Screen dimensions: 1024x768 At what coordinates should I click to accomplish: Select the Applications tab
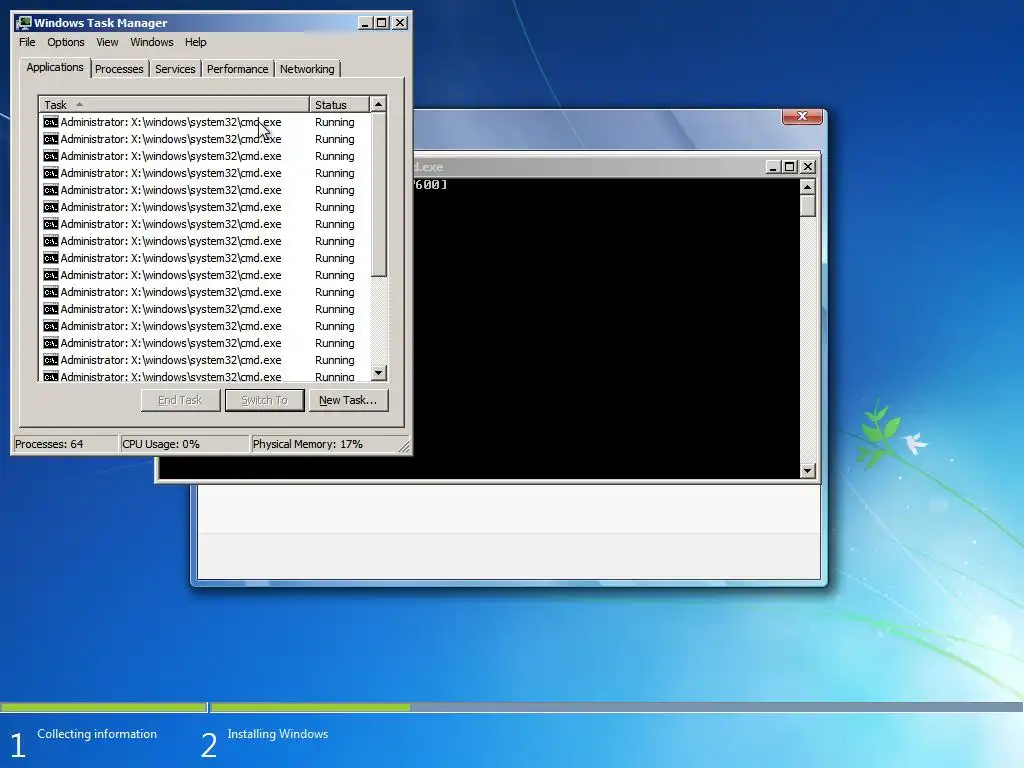click(55, 67)
